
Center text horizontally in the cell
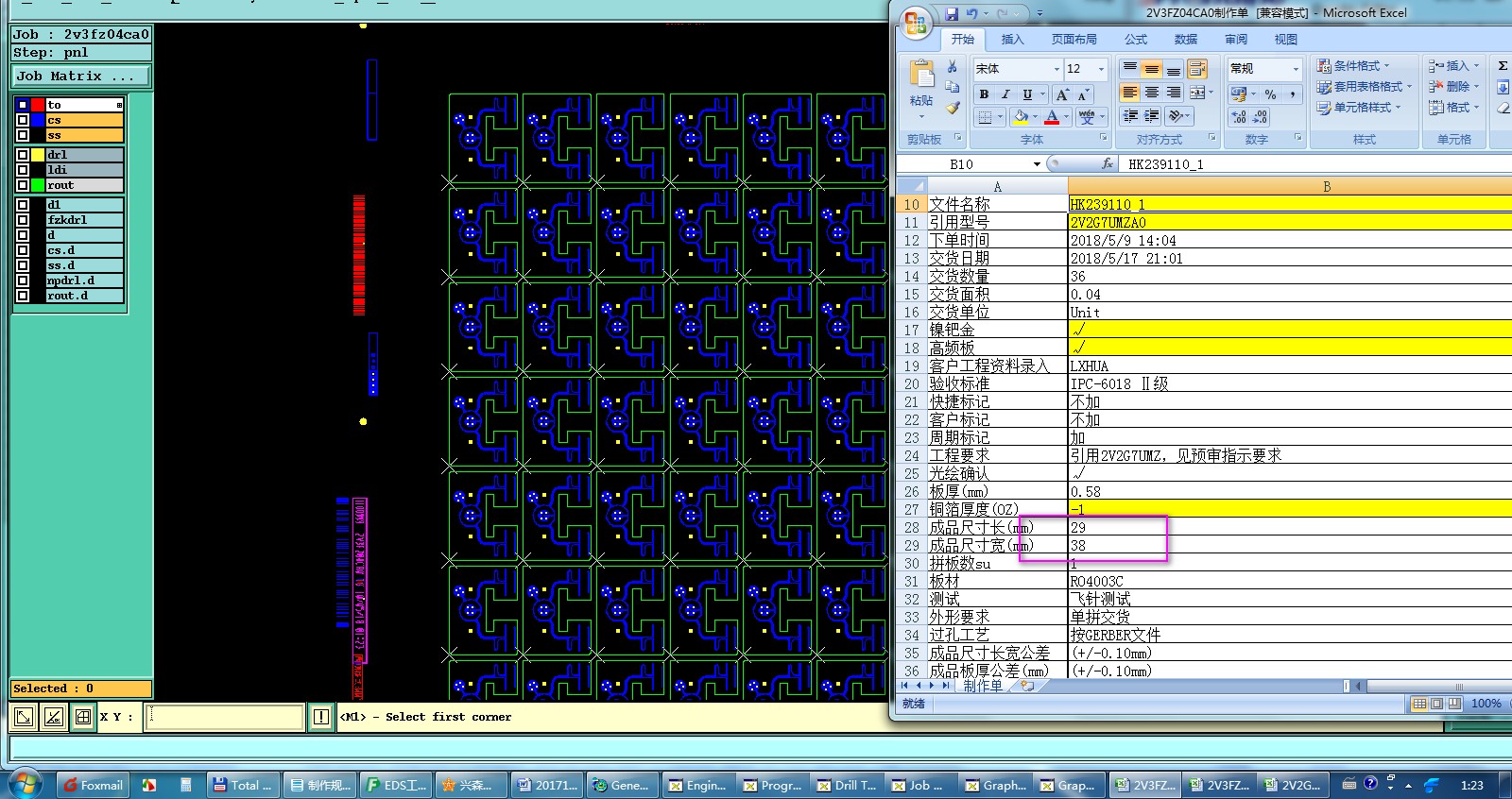pyautogui.click(x=1152, y=93)
